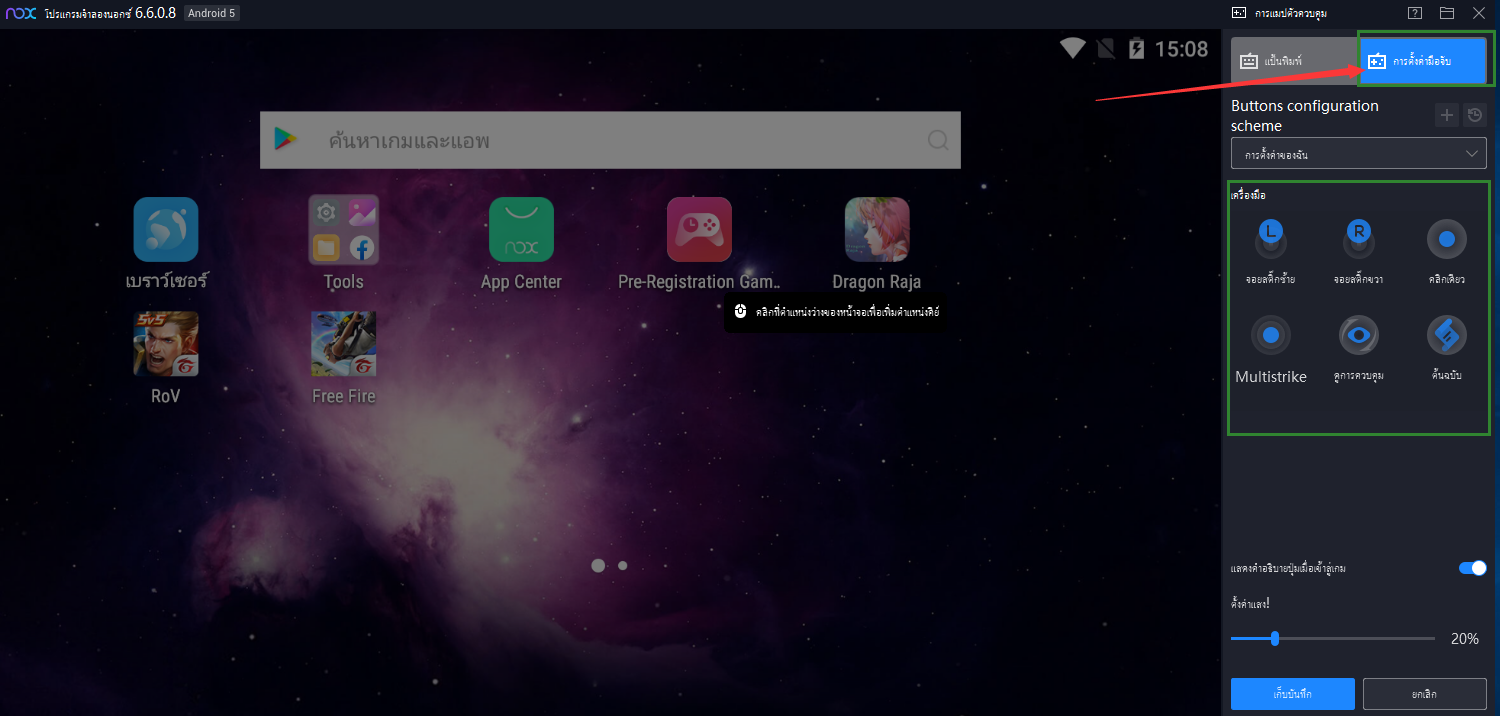
Task: Switch to the keyboard tab
Action: [x=1293, y=61]
